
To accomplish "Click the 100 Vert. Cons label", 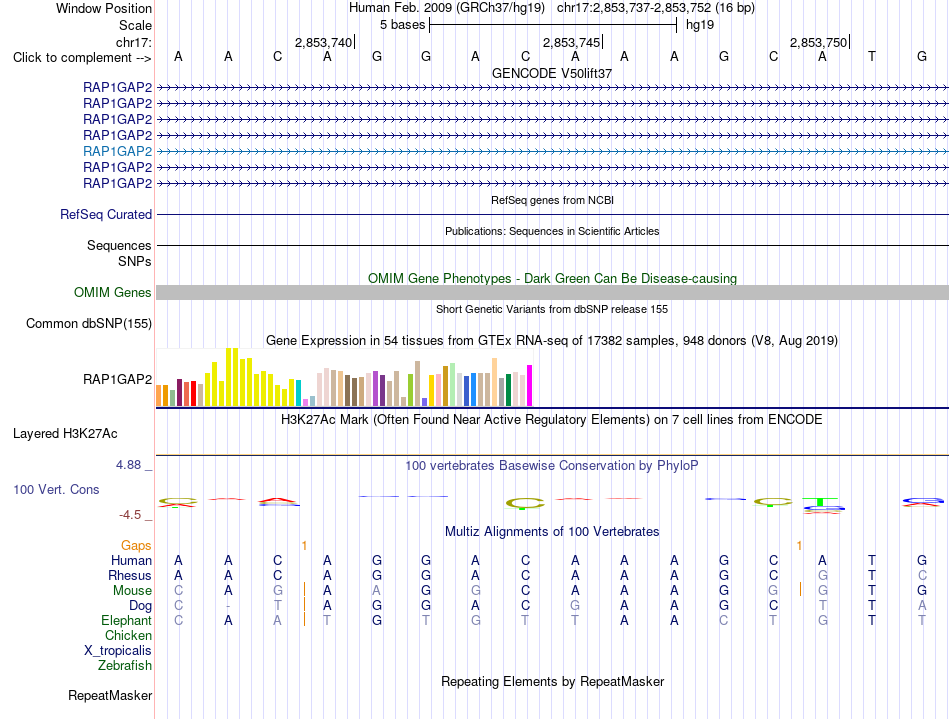I will pos(56,489).
